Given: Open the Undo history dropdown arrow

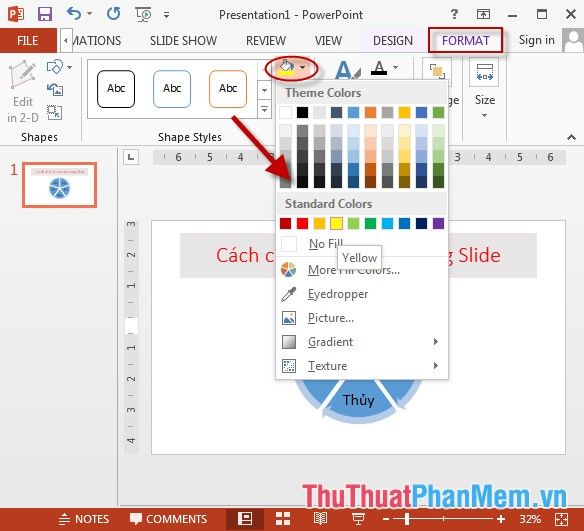Looking at the screenshot, I should coord(89,14).
